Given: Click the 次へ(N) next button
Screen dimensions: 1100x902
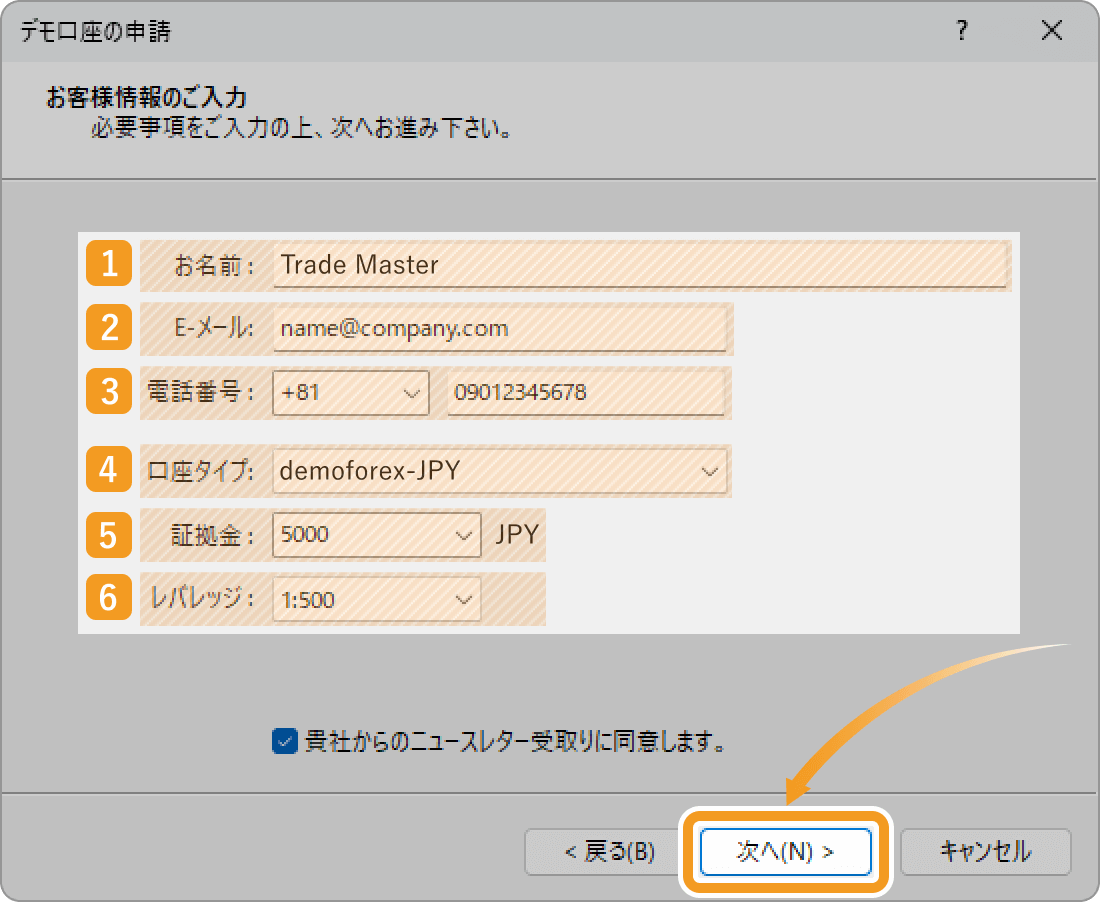Looking at the screenshot, I should [786, 851].
